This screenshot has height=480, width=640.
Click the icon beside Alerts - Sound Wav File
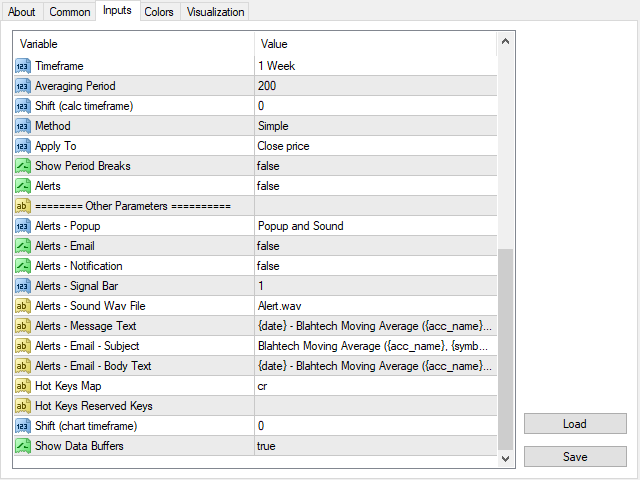pyautogui.click(x=23, y=306)
